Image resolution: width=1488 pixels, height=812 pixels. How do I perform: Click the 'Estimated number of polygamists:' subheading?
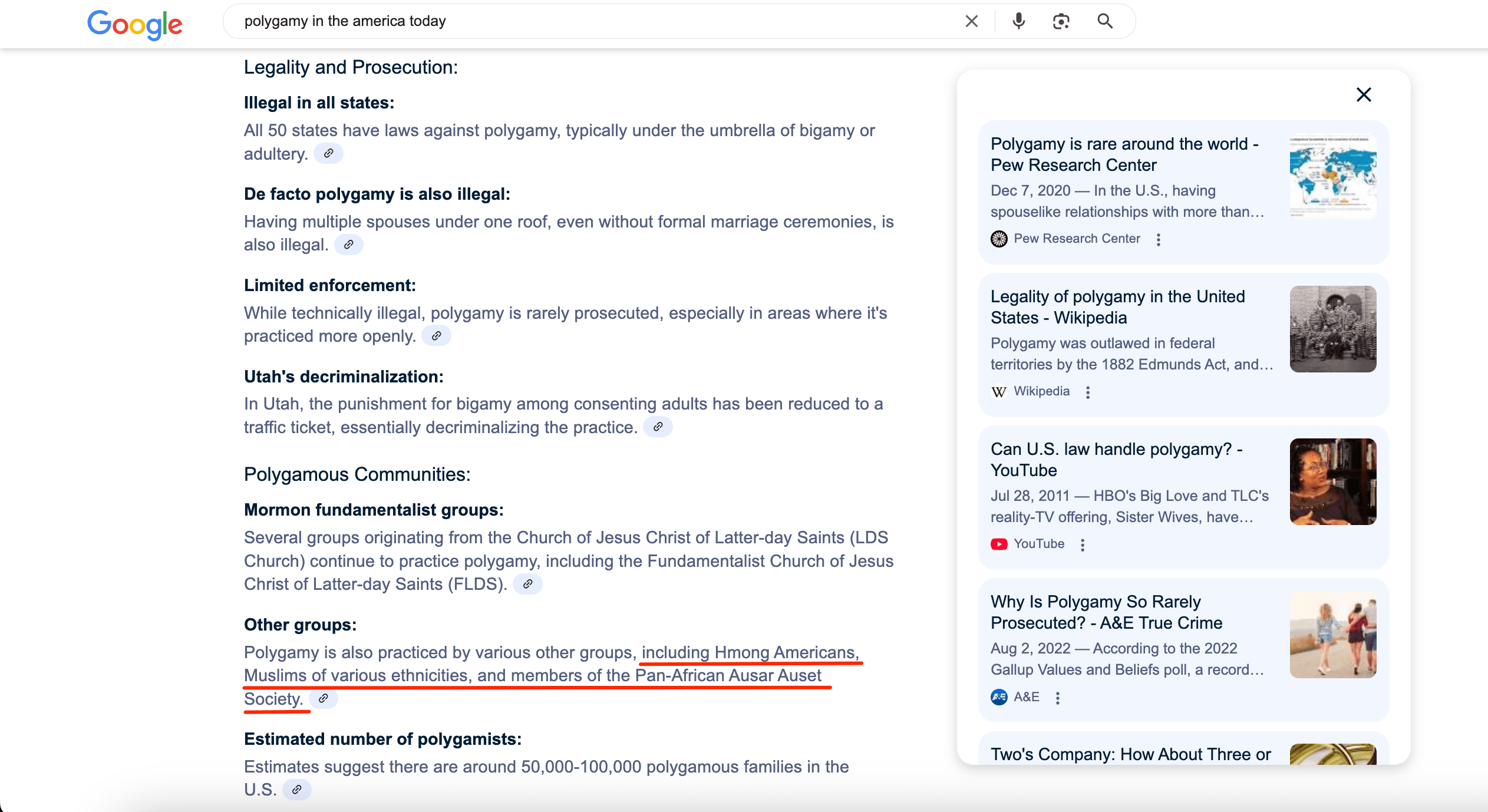tap(382, 739)
